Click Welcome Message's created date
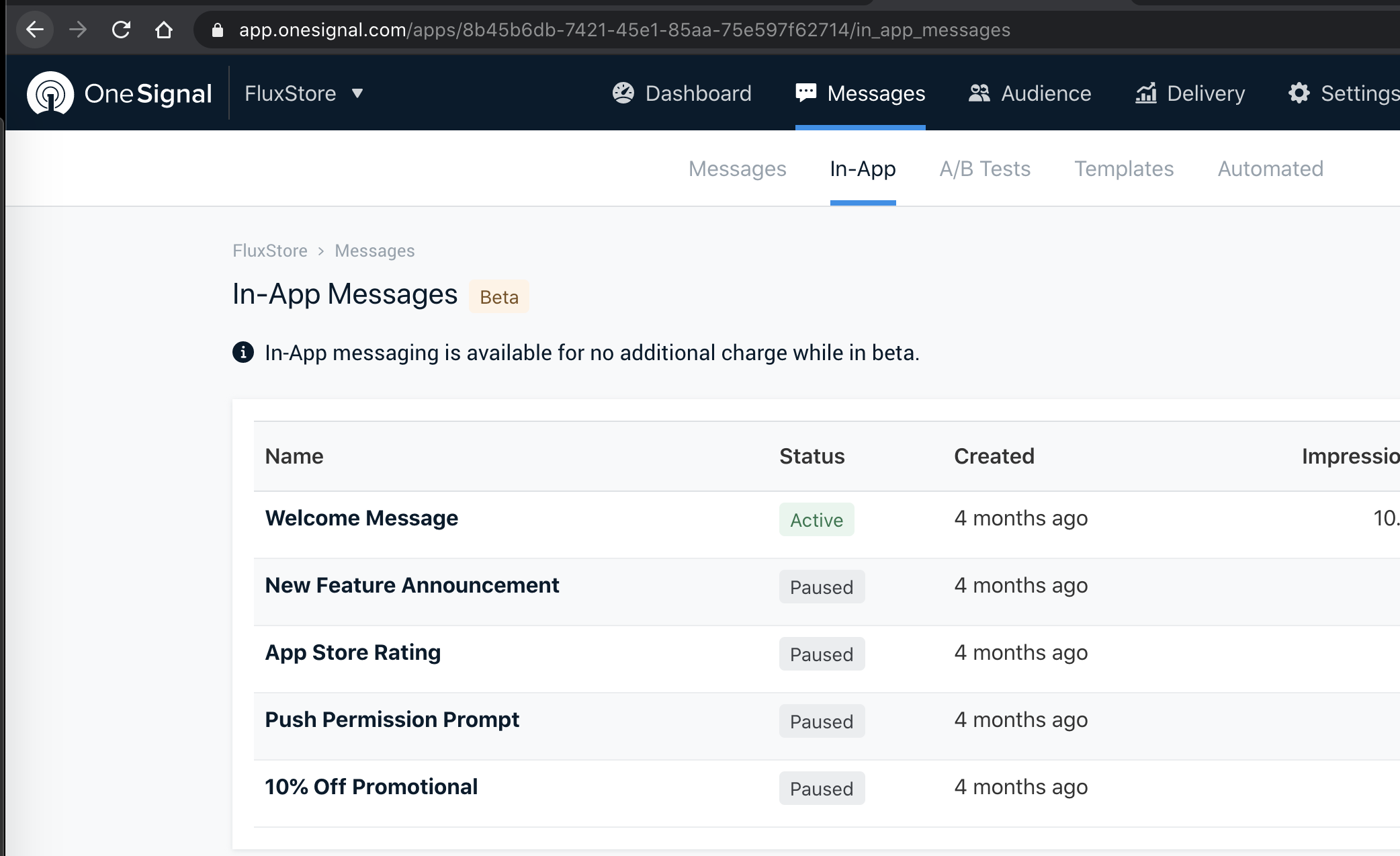The width and height of the screenshot is (1400, 856). point(1021,518)
